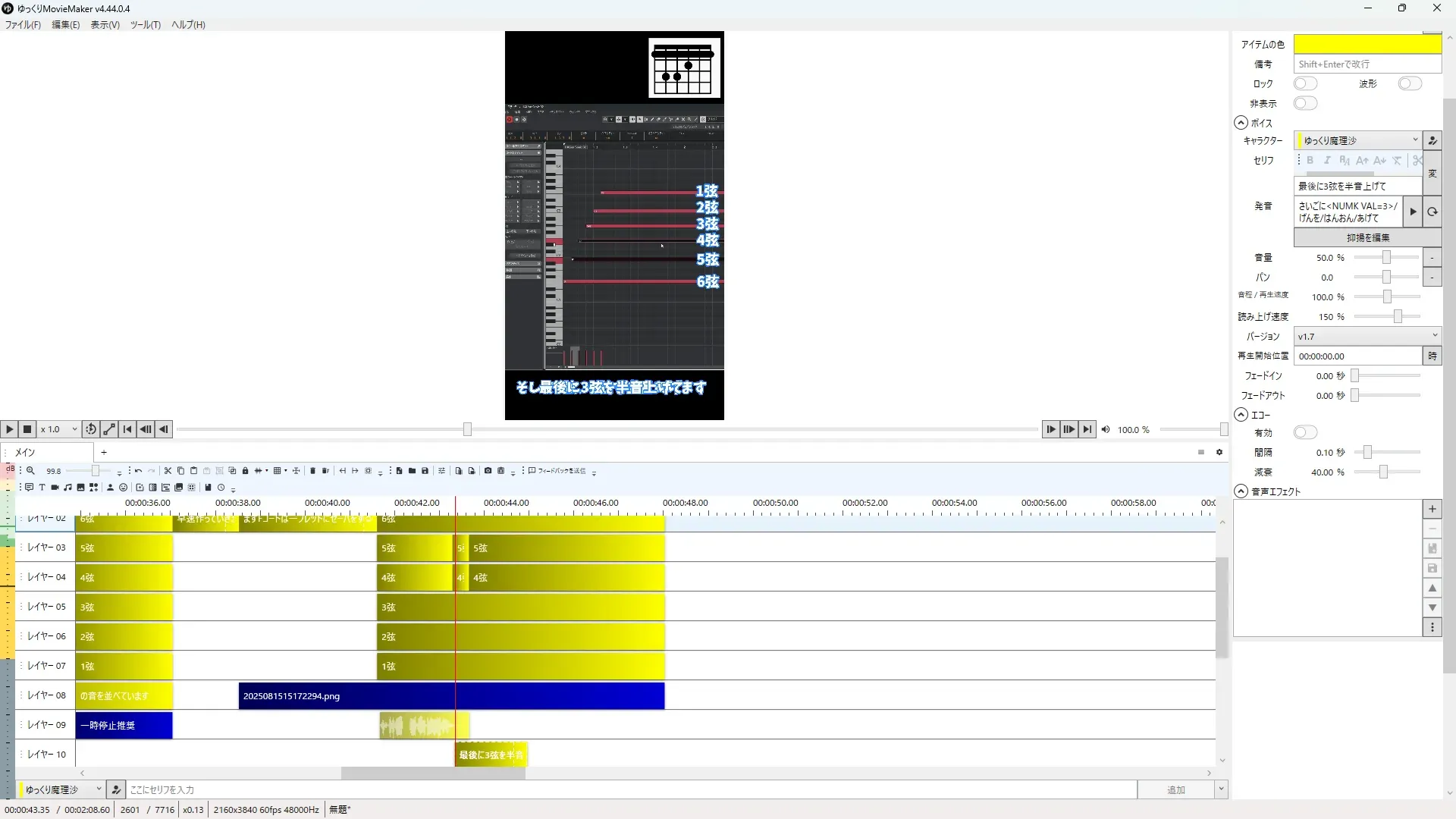The width and height of the screenshot is (1456, 819).
Task: Click the save project floppy icon
Action: (425, 471)
